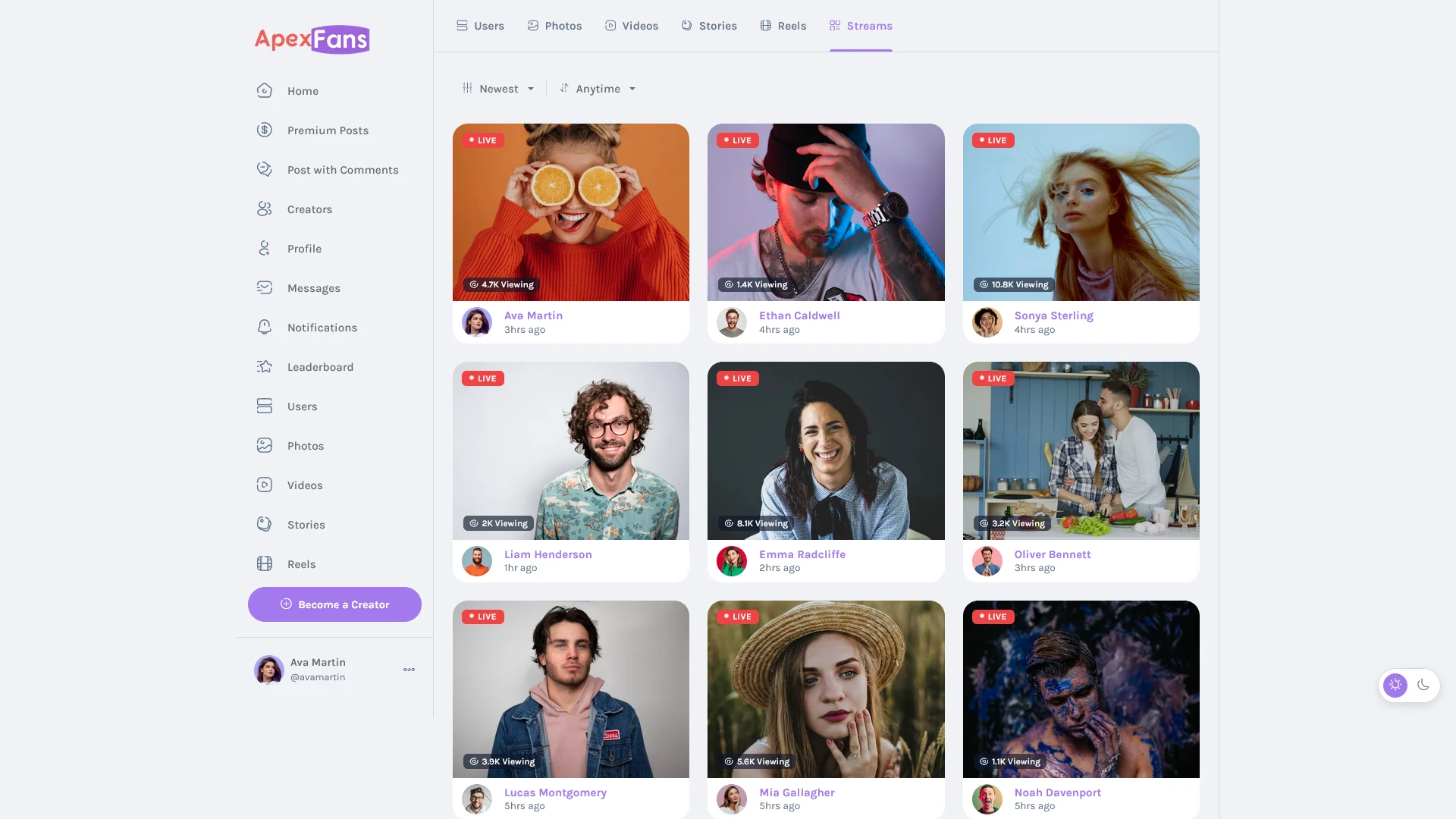Switch to the Videos tab

click(x=632, y=26)
